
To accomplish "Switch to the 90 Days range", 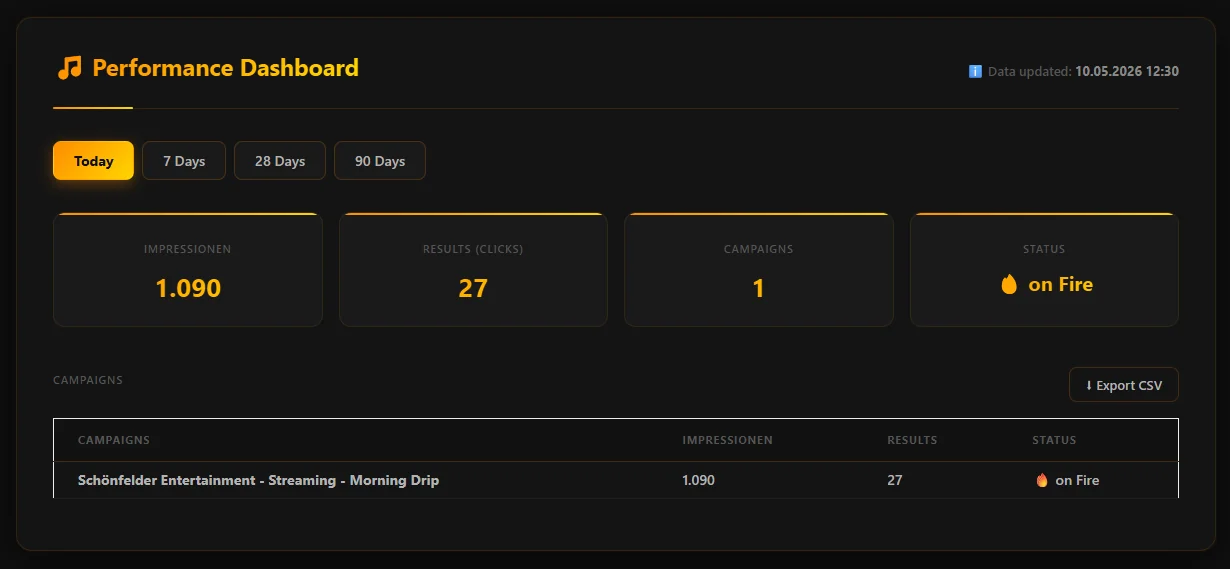I will (380, 160).
